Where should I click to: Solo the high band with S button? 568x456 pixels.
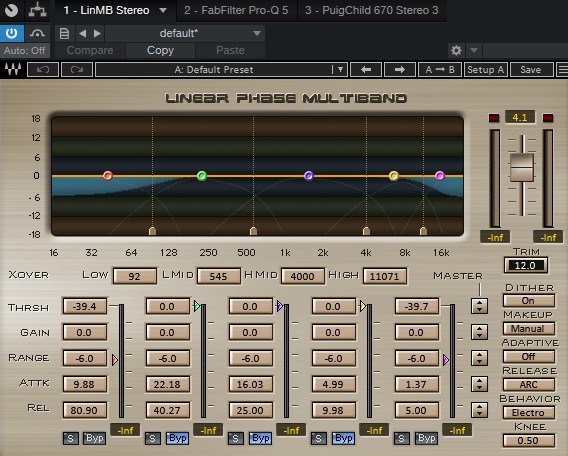(401, 438)
